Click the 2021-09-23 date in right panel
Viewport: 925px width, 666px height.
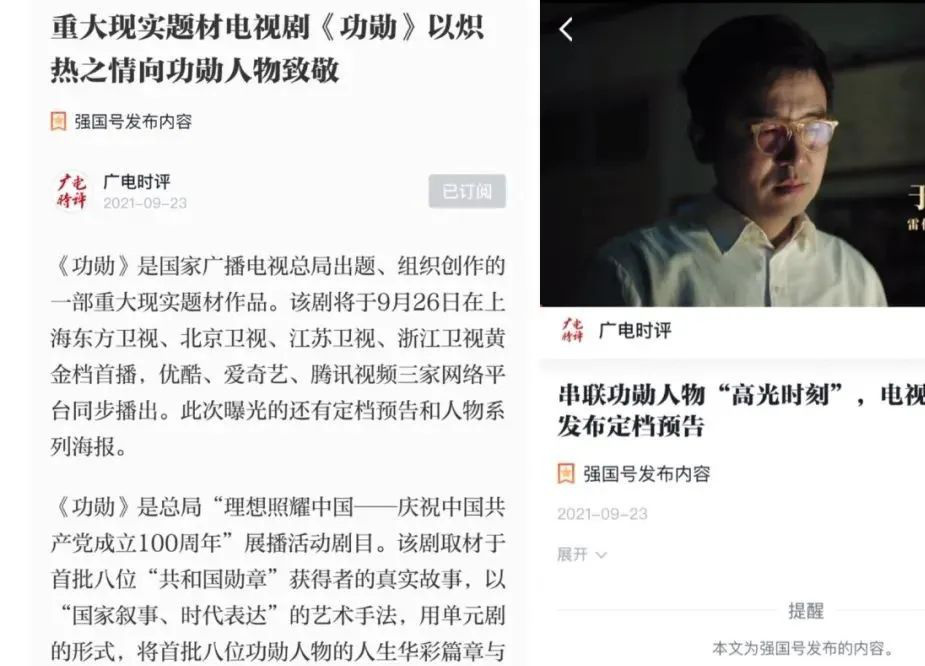pos(602,514)
